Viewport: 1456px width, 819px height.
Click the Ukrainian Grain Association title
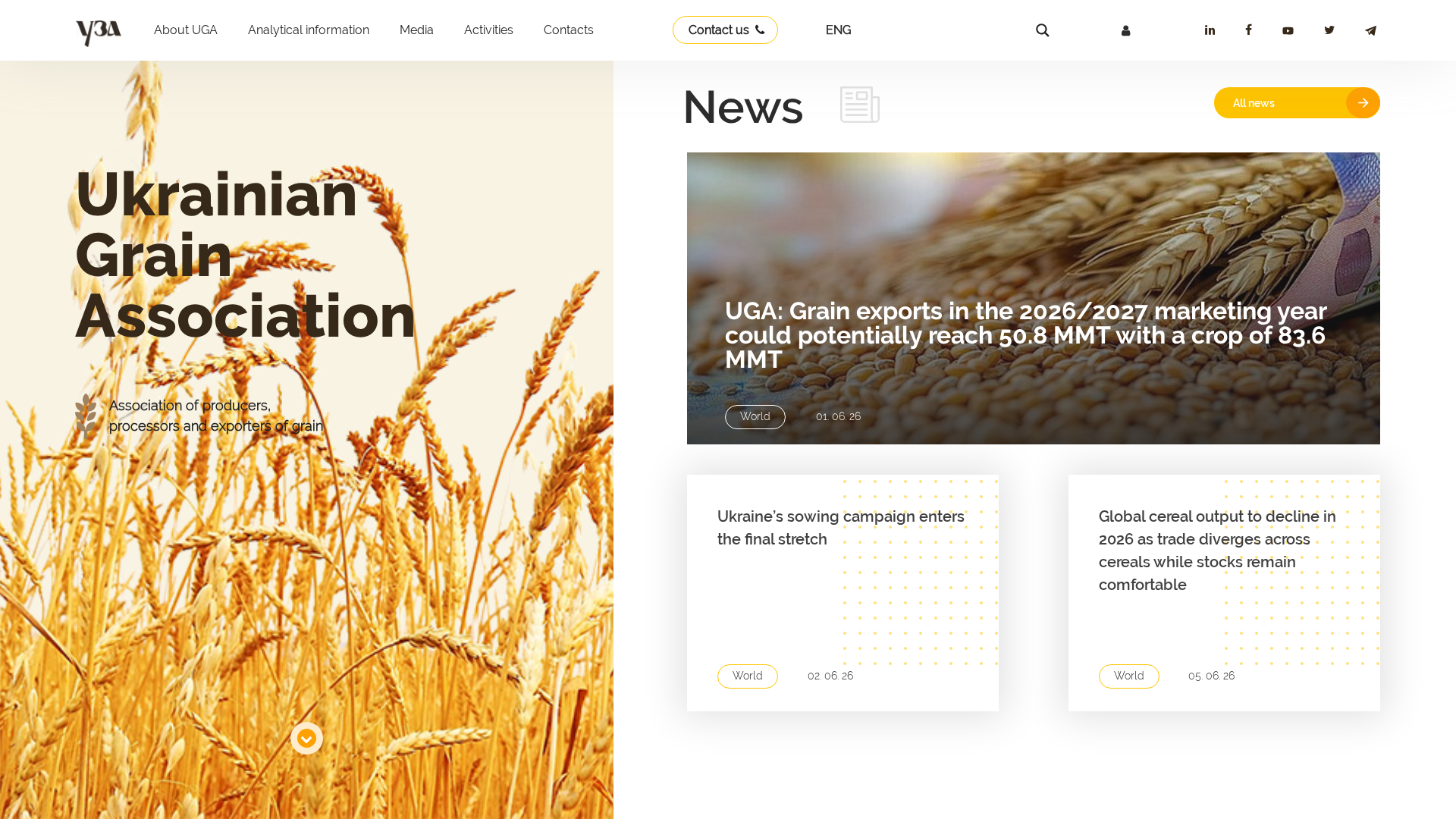coord(245,255)
